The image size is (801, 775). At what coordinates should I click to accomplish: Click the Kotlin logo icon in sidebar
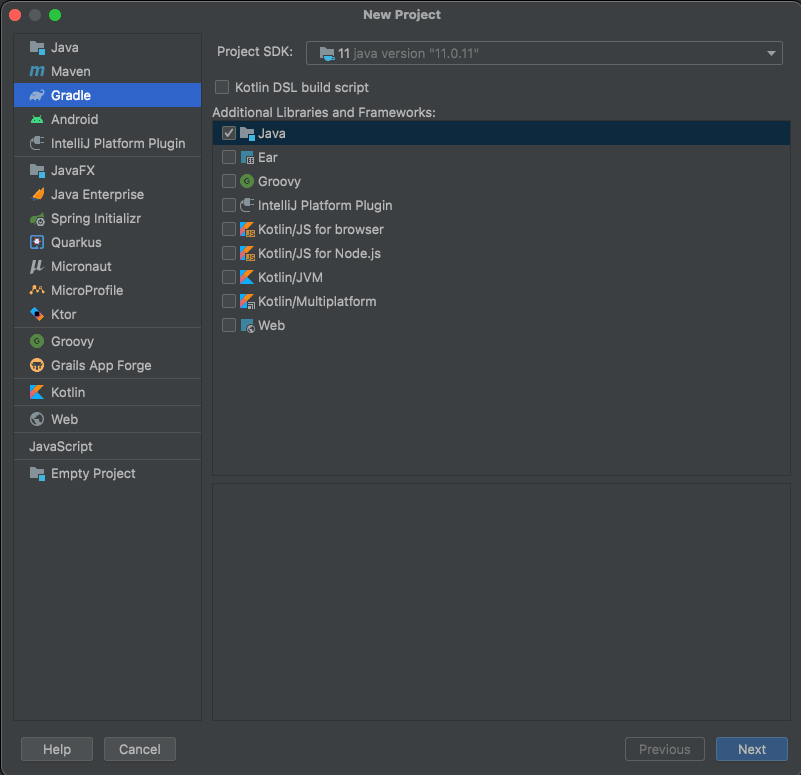(x=37, y=392)
